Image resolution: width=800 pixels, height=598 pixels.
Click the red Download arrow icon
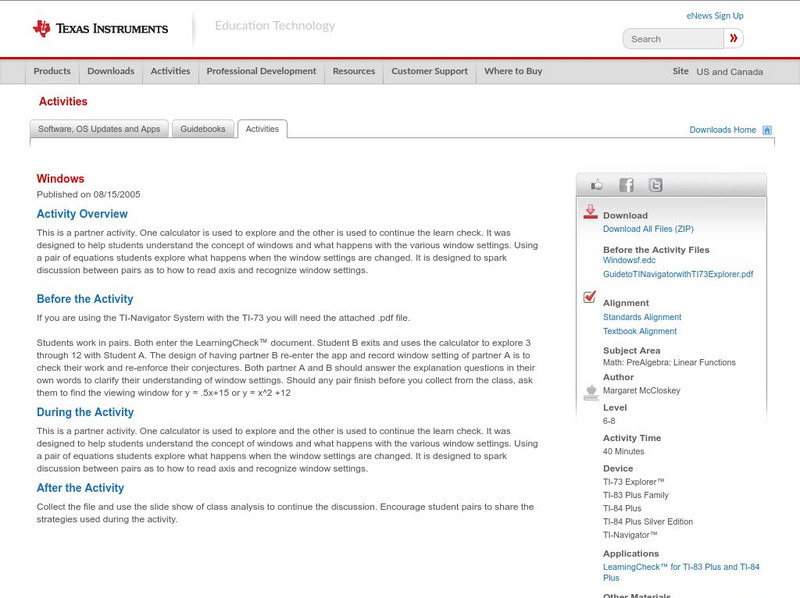[589, 212]
